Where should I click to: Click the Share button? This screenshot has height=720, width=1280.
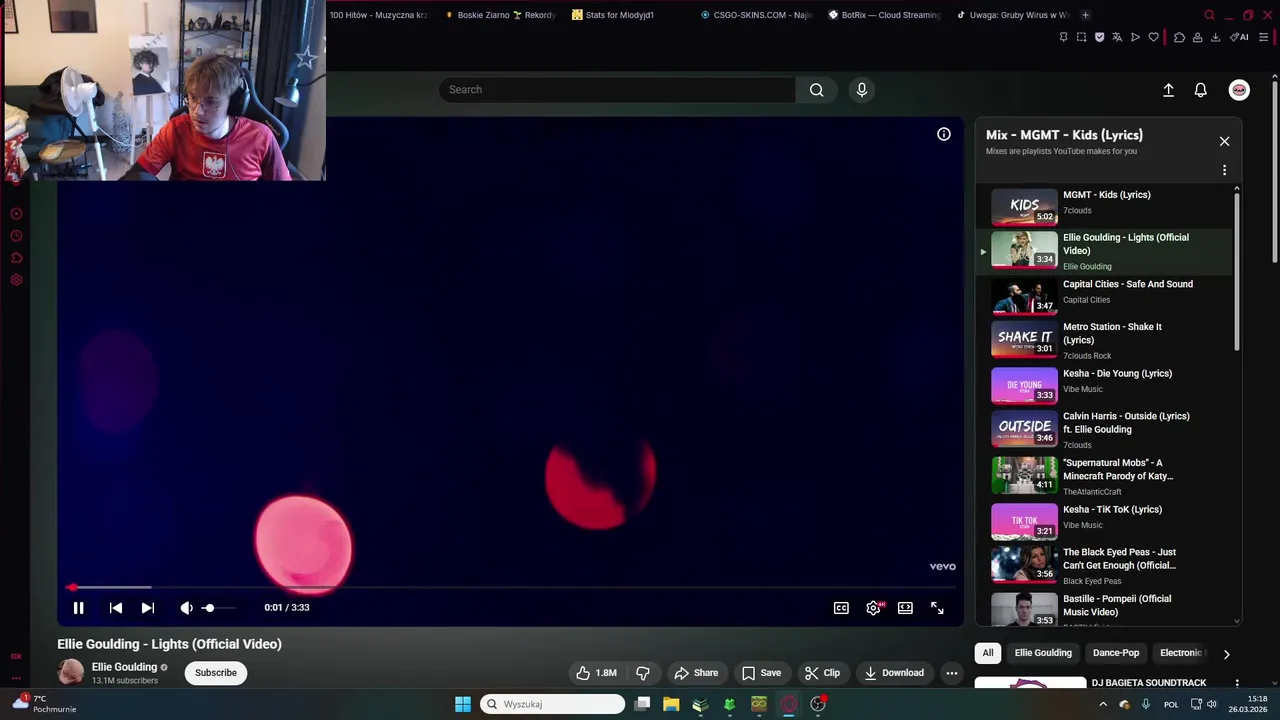click(696, 673)
